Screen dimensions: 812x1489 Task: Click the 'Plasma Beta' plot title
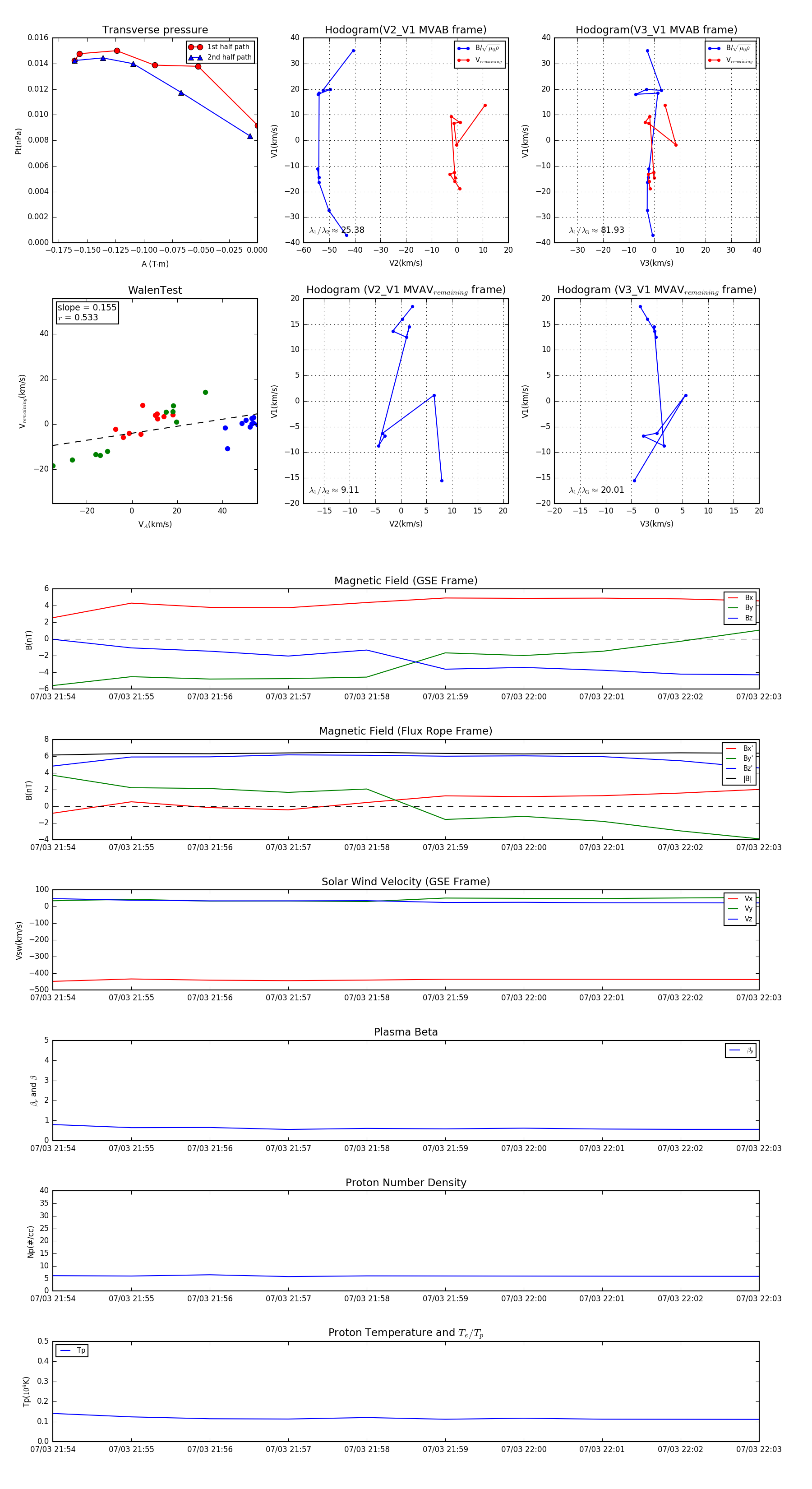point(406,1032)
